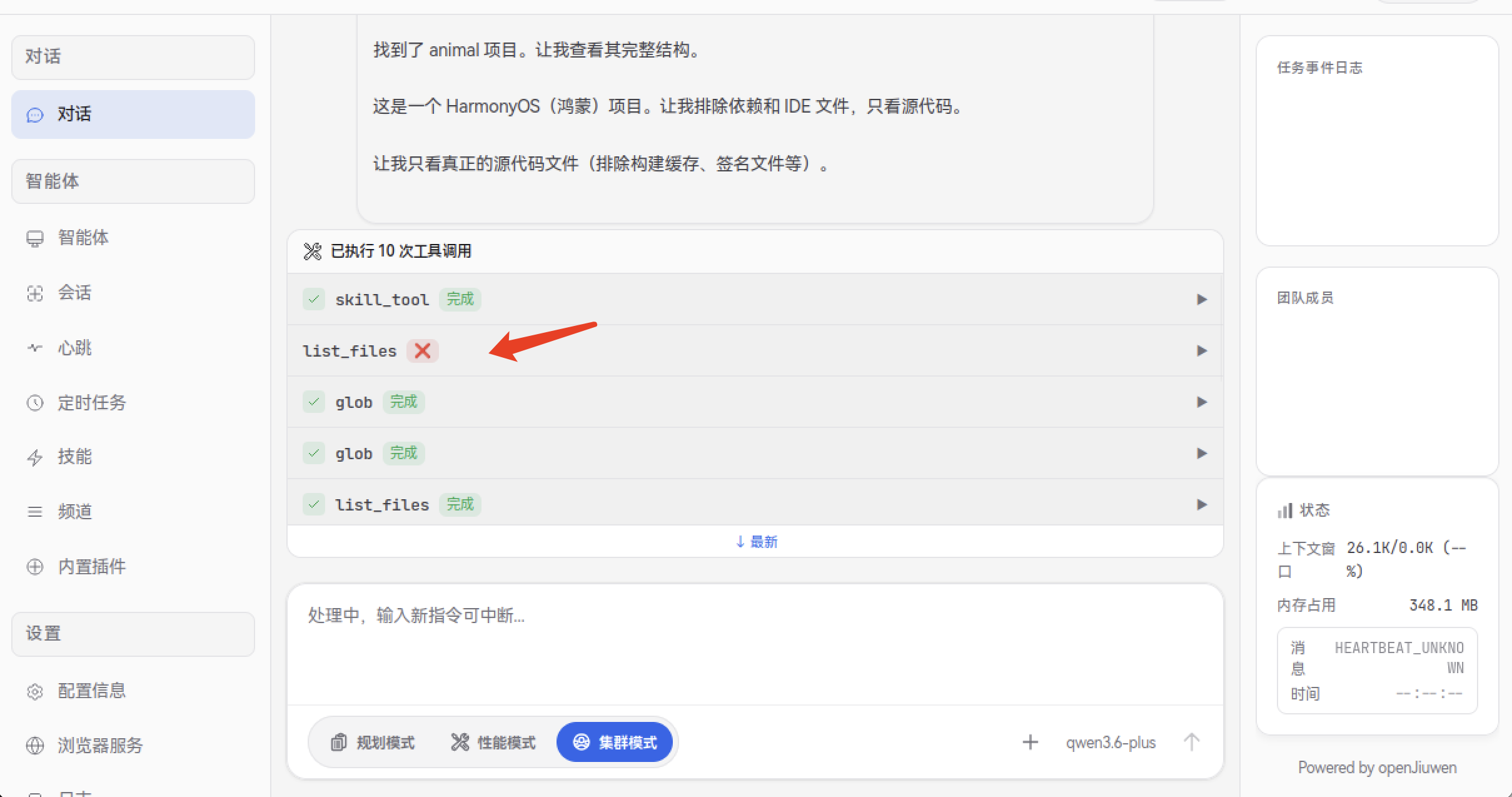The width and height of the screenshot is (1512, 797).
Task: Open the 配置信息 configuration page
Action: pyautogui.click(x=133, y=691)
